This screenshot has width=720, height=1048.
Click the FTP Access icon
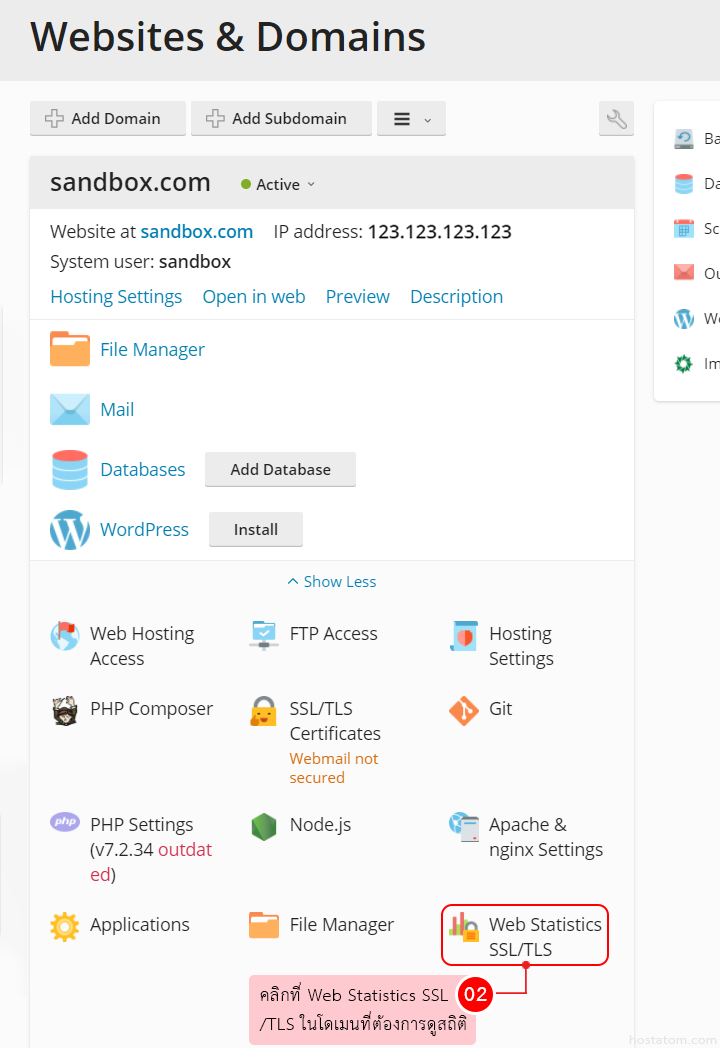coord(263,635)
